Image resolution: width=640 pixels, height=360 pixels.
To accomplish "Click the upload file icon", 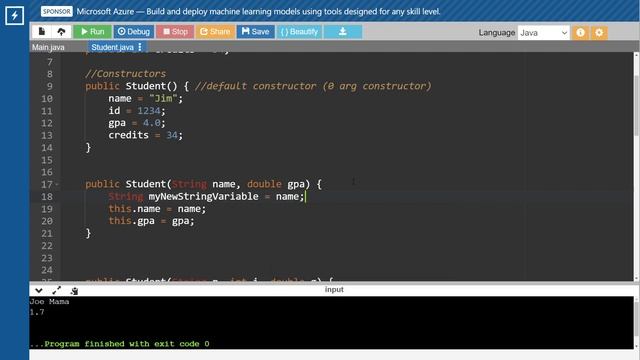I will click(x=61, y=31).
